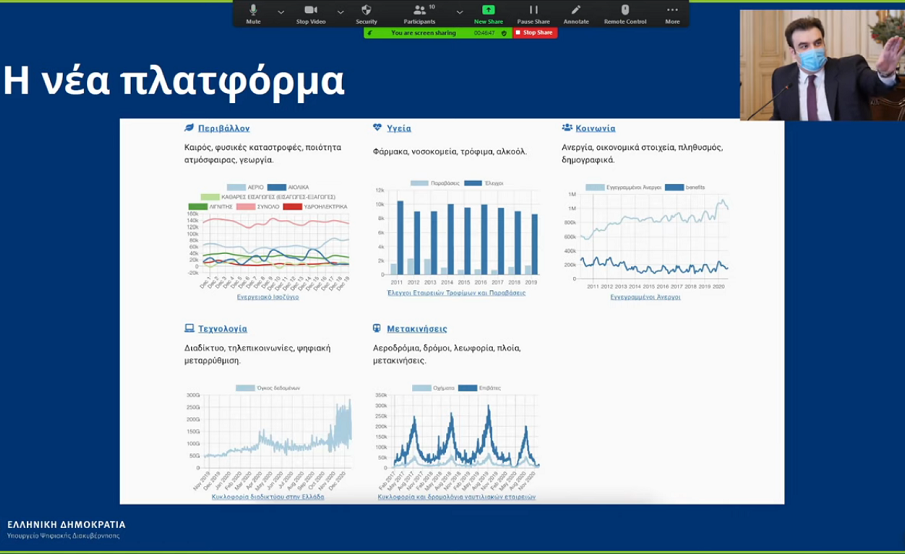Mute the microphone in Zoom toolbar
This screenshot has height=554, width=905.
pyautogui.click(x=253, y=13)
